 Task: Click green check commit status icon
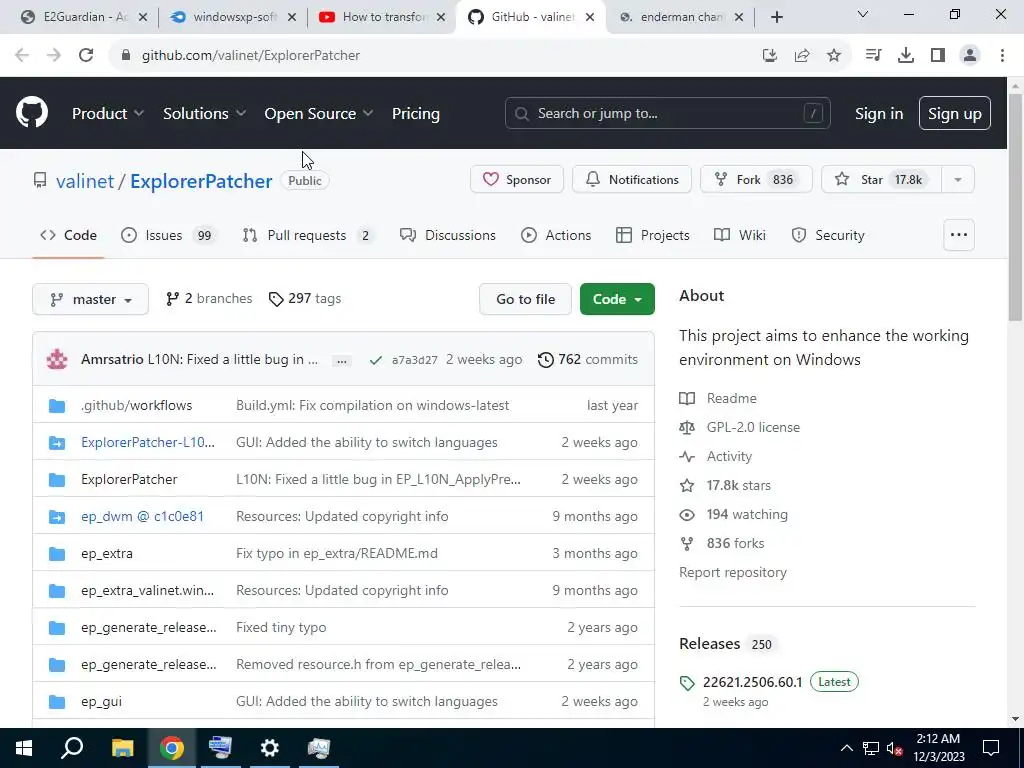pyautogui.click(x=376, y=360)
